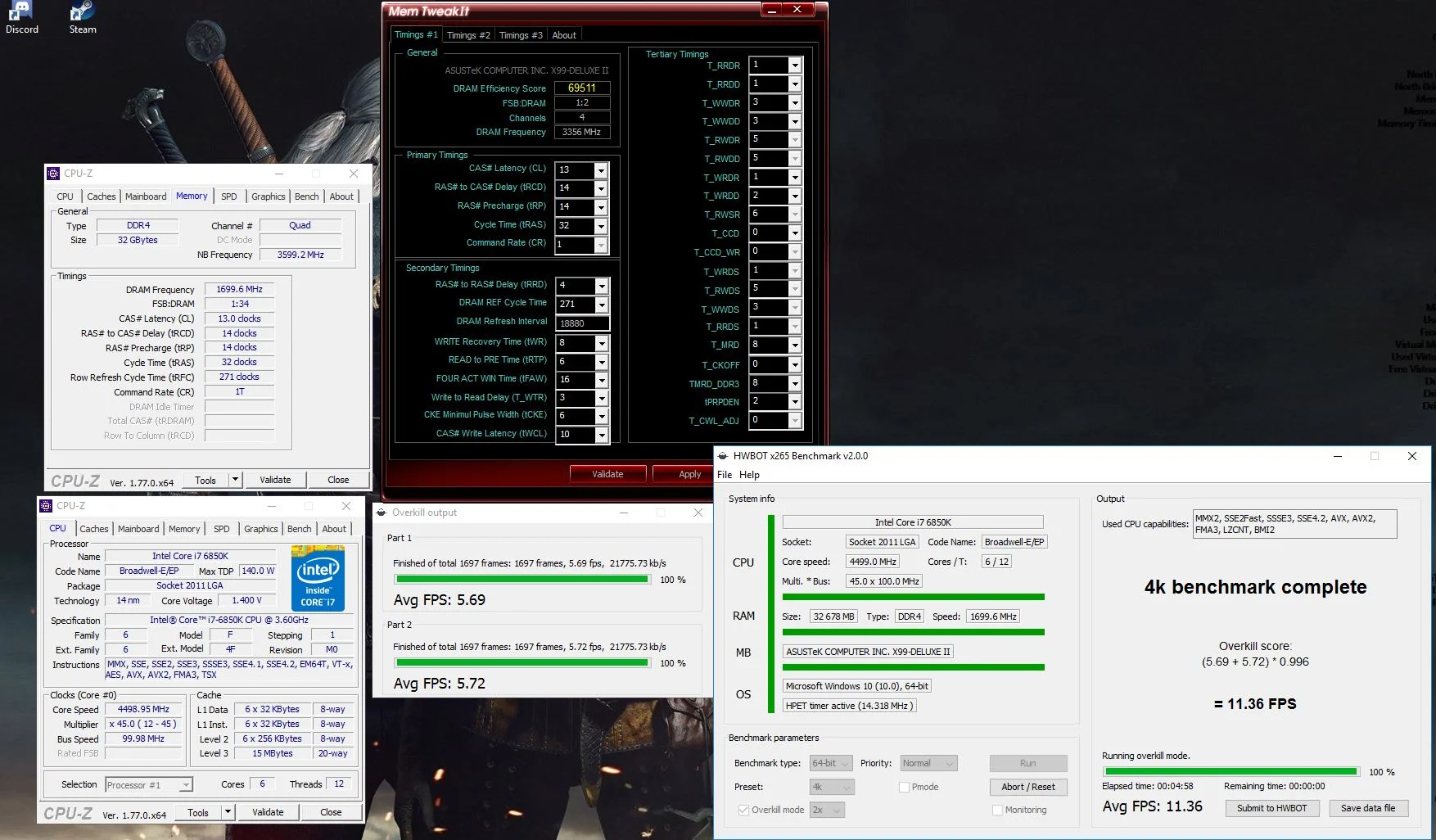Open the Steam desktop shortcut
Image resolution: width=1436 pixels, height=840 pixels.
click(x=83, y=17)
